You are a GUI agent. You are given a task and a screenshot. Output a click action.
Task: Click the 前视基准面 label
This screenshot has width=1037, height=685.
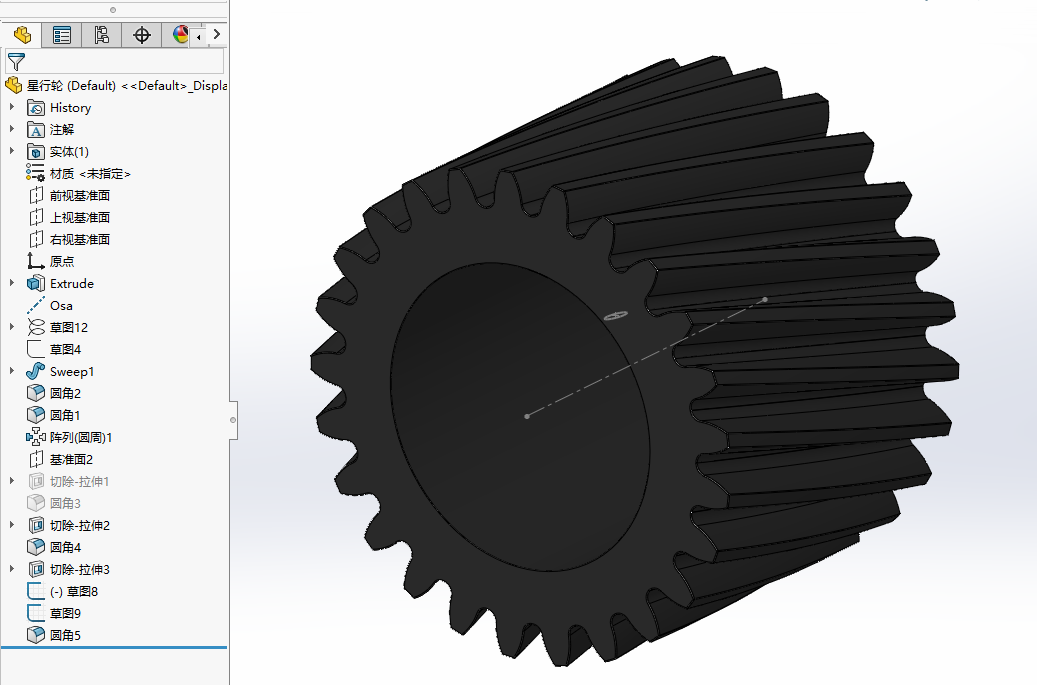coord(80,196)
